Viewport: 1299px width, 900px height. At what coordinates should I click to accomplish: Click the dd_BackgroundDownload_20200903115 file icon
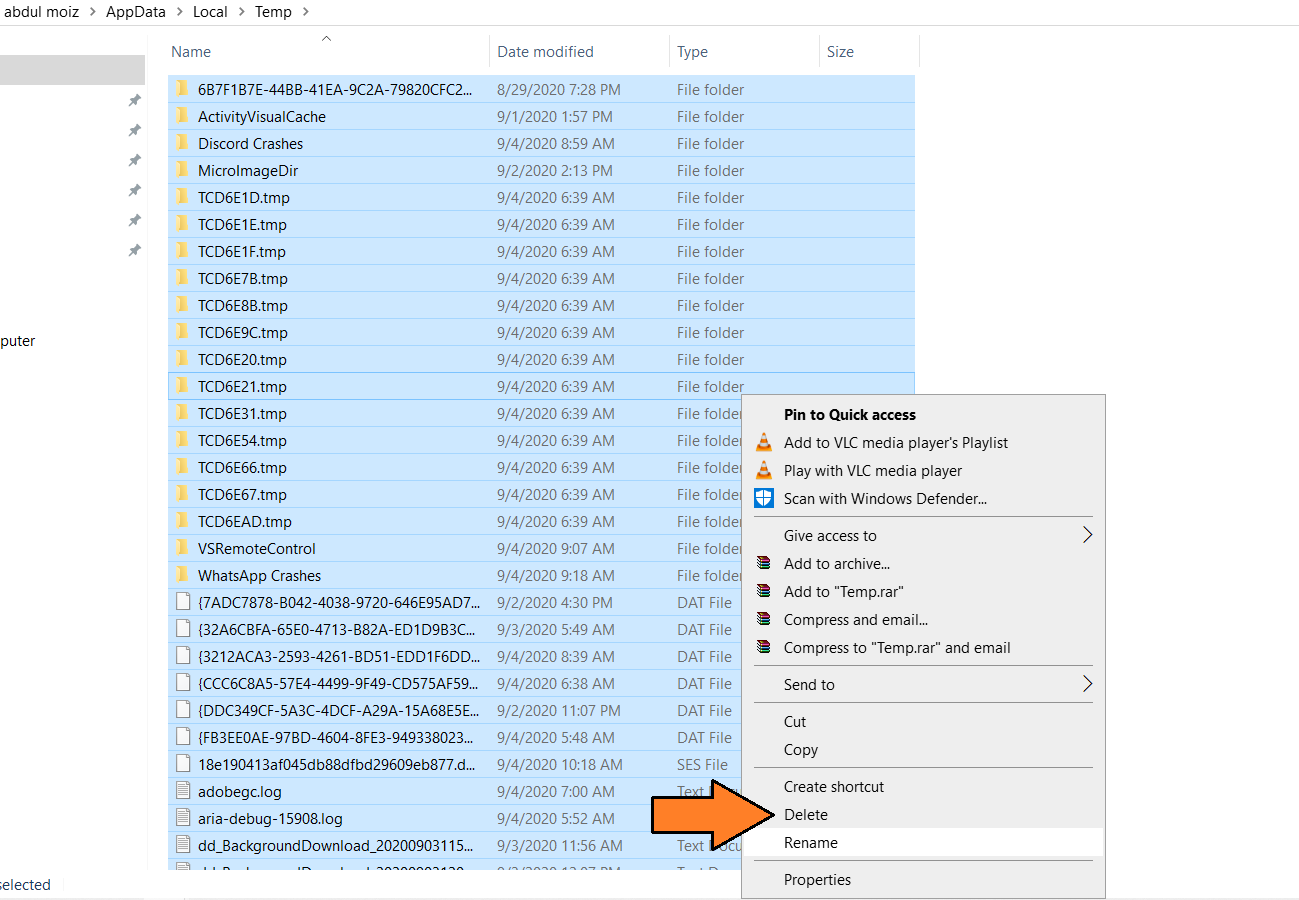click(182, 845)
